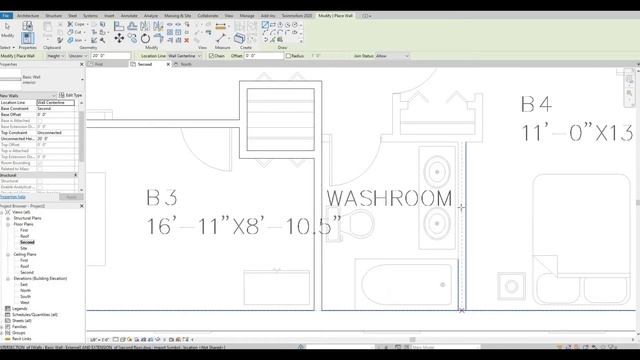This screenshot has height=360, width=640.
Task: Select the Offset tool
Action: click(132, 26)
